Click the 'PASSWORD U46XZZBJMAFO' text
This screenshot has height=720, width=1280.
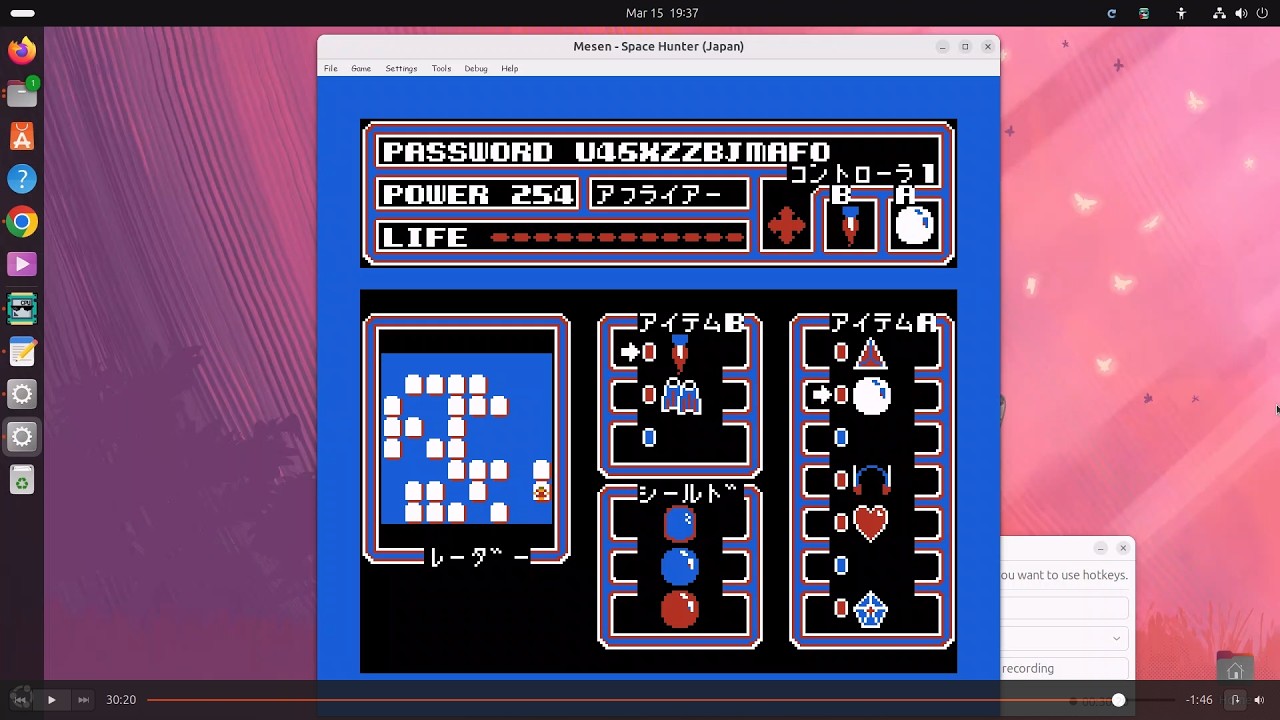(x=606, y=152)
